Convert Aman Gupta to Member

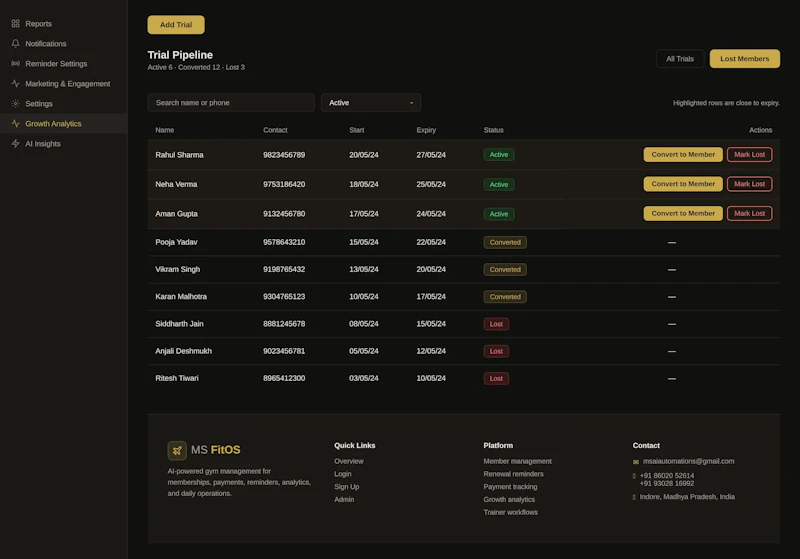pos(683,214)
